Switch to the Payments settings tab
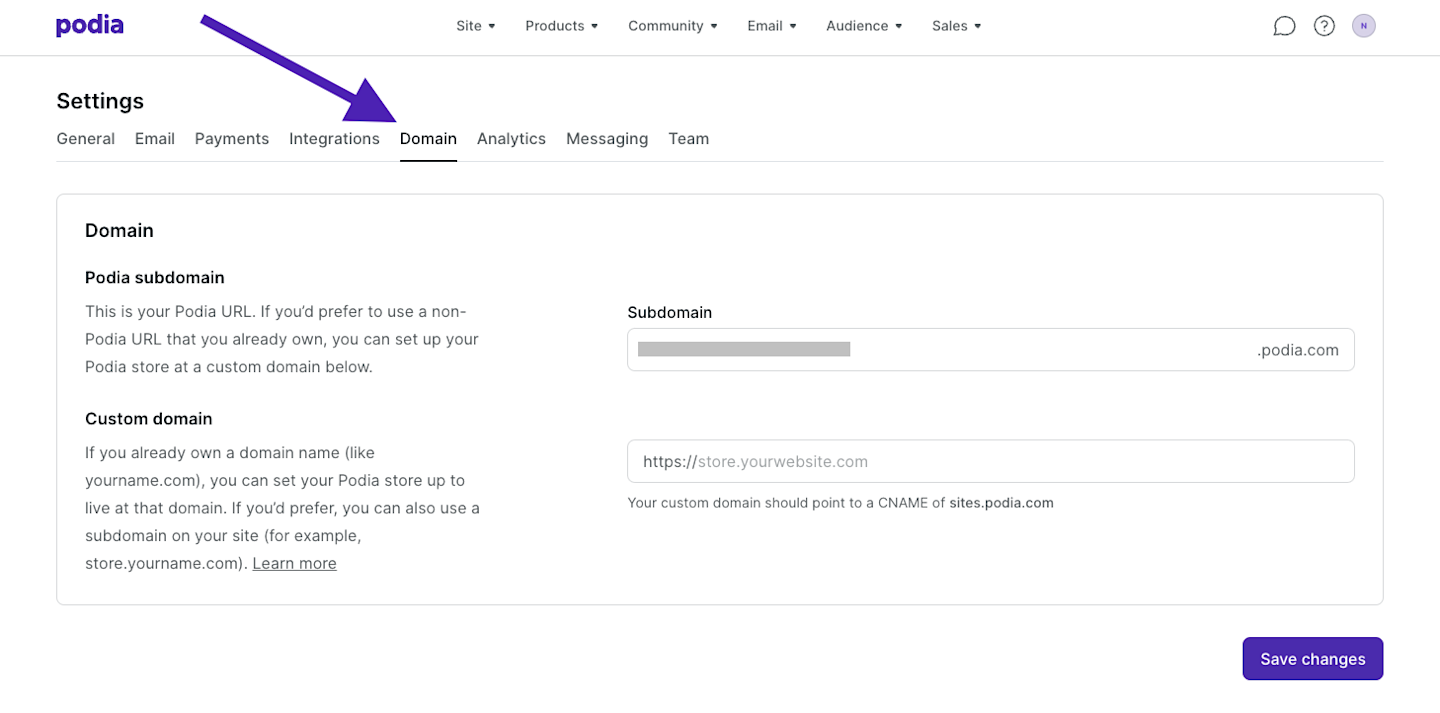The image size is (1440, 713). (x=232, y=139)
